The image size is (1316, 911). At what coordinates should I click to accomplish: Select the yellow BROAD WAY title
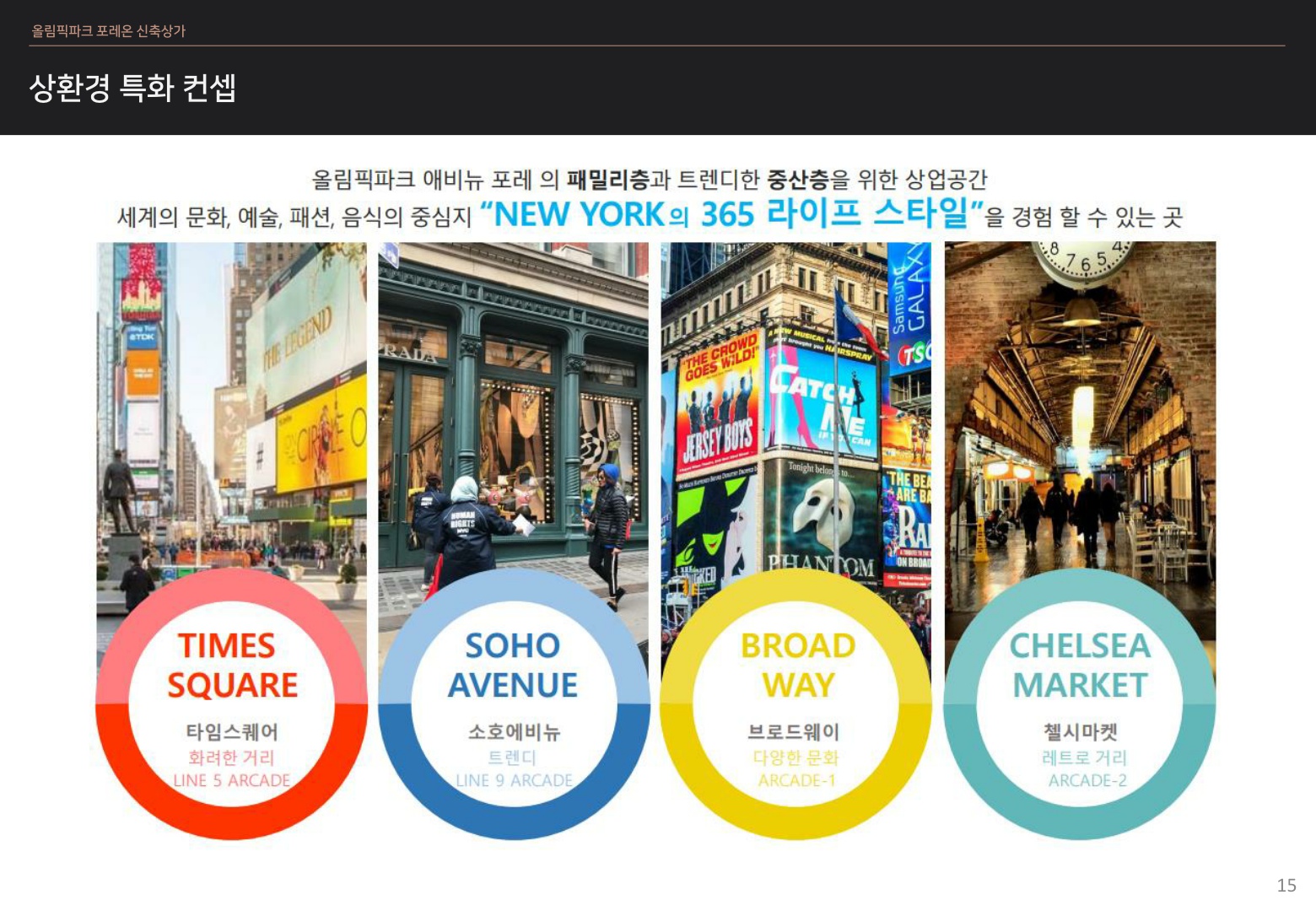pyautogui.click(x=798, y=666)
